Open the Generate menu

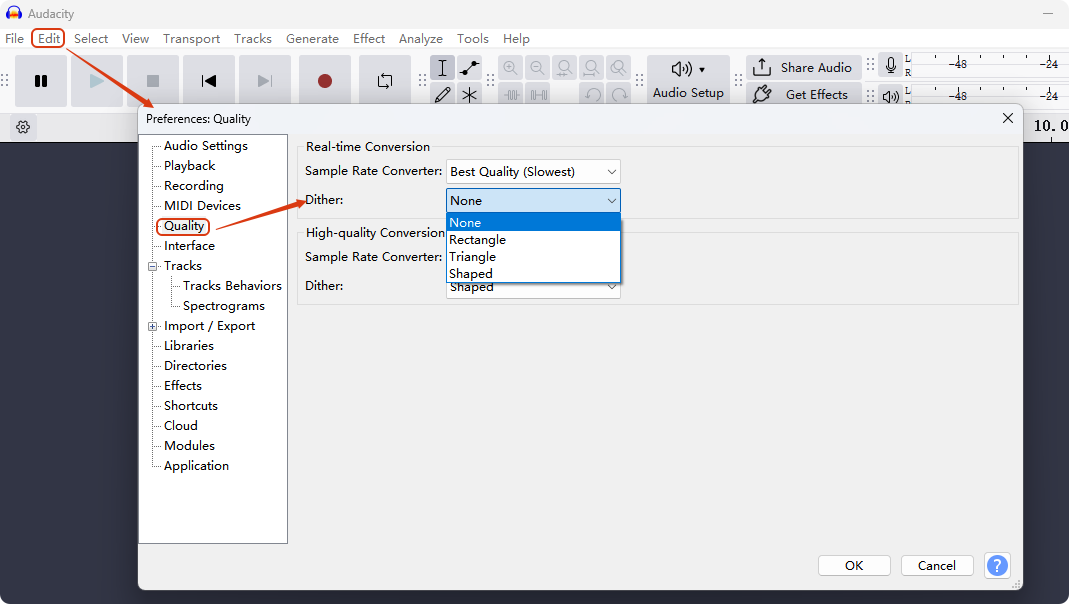(x=312, y=39)
